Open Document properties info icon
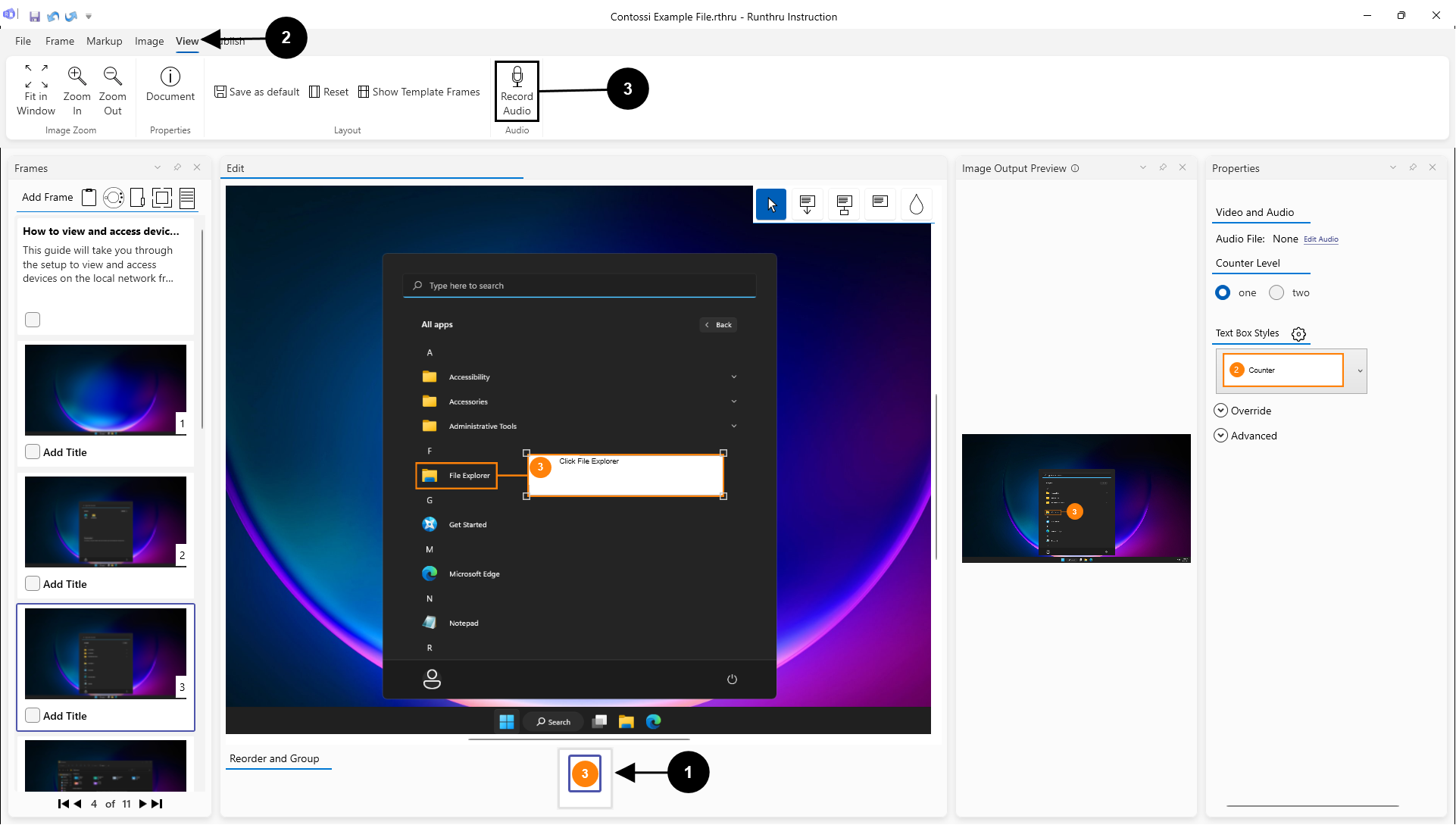 [x=170, y=77]
